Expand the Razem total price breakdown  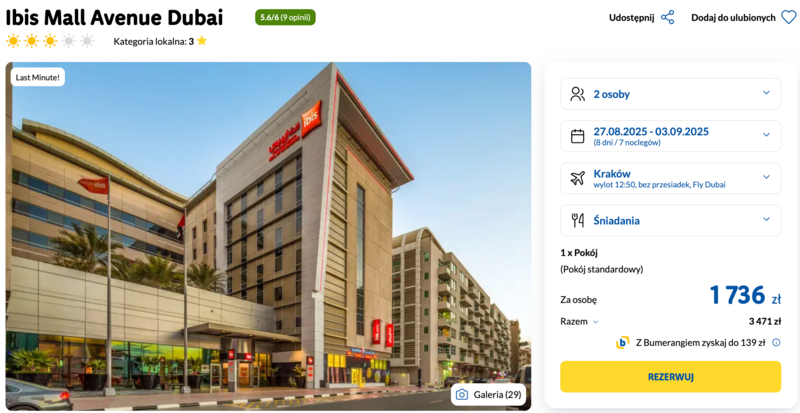(580, 322)
